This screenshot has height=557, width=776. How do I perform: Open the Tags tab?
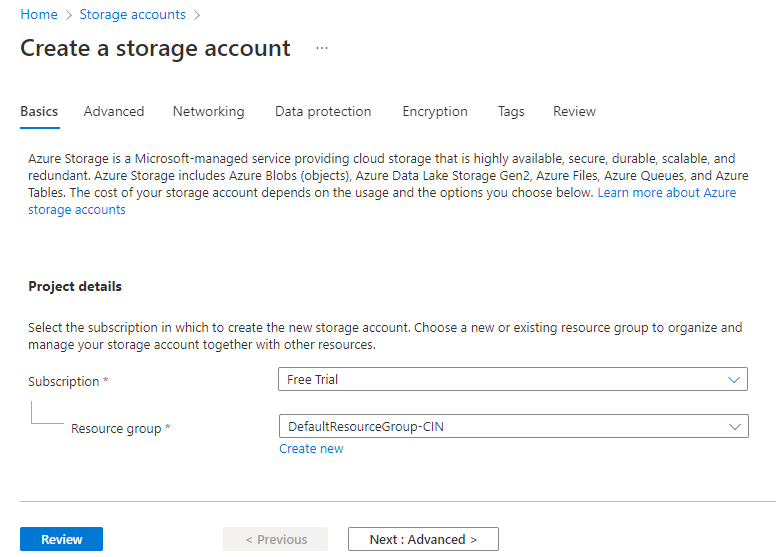(x=511, y=111)
